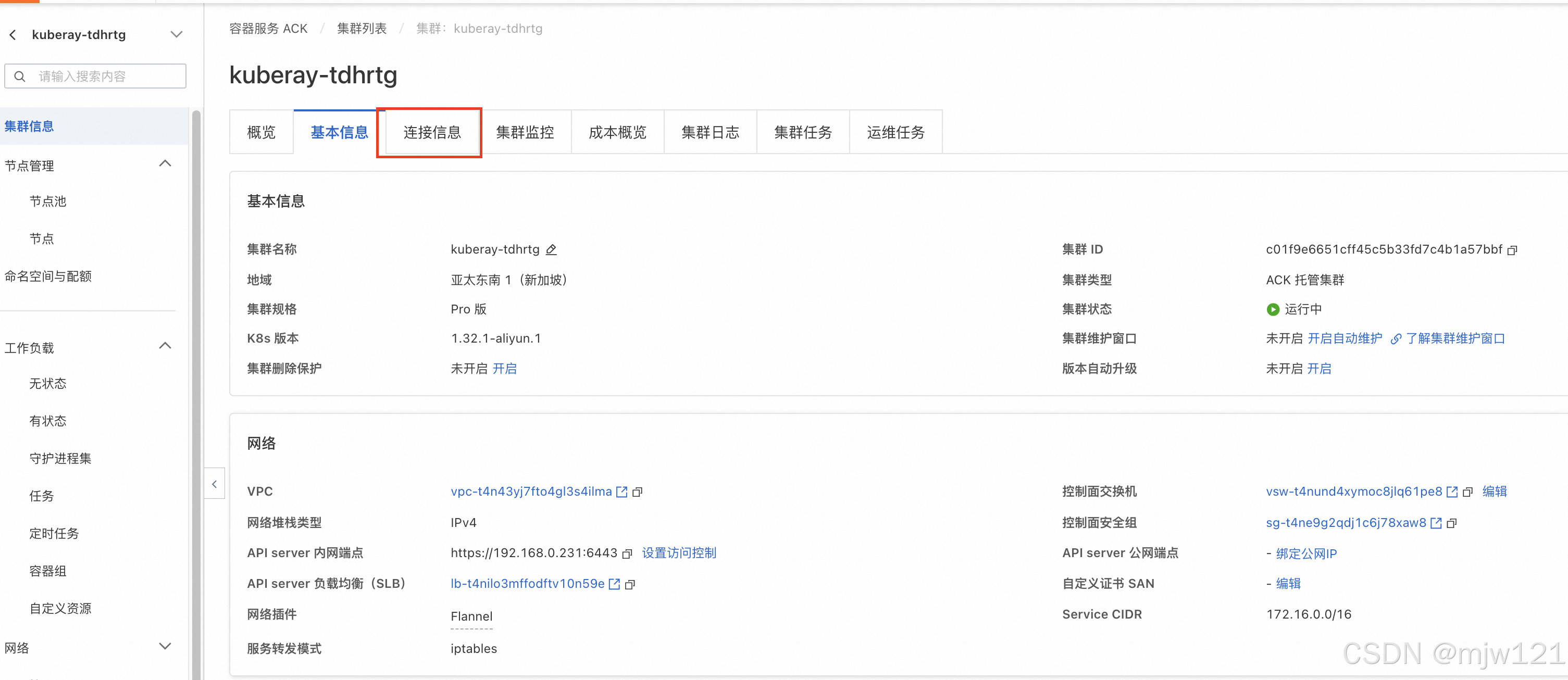
Task: Open cluster switcher dropdown next to kuberay-tdhrtg
Action: [176, 35]
